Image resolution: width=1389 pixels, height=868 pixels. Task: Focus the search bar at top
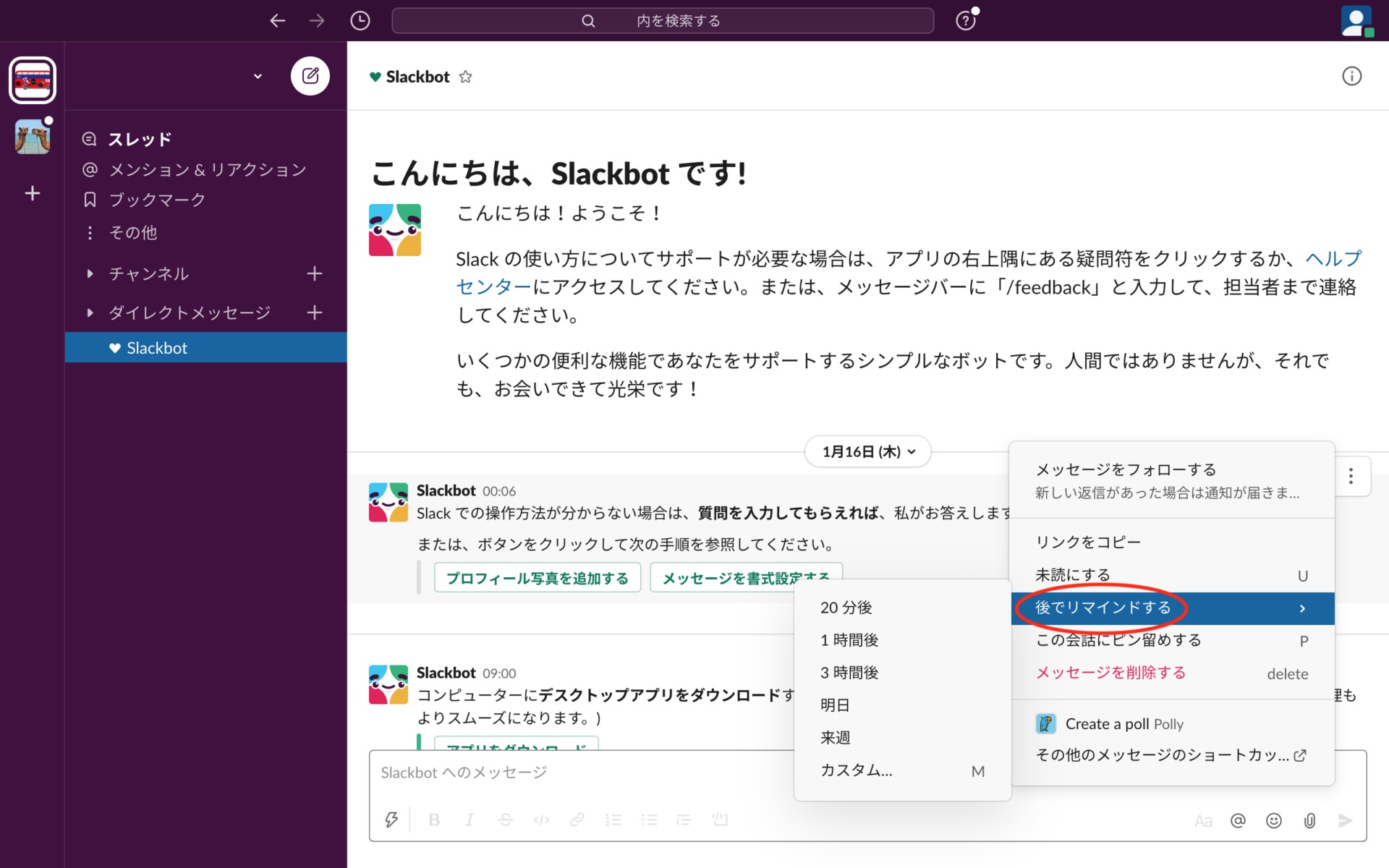coord(663,21)
